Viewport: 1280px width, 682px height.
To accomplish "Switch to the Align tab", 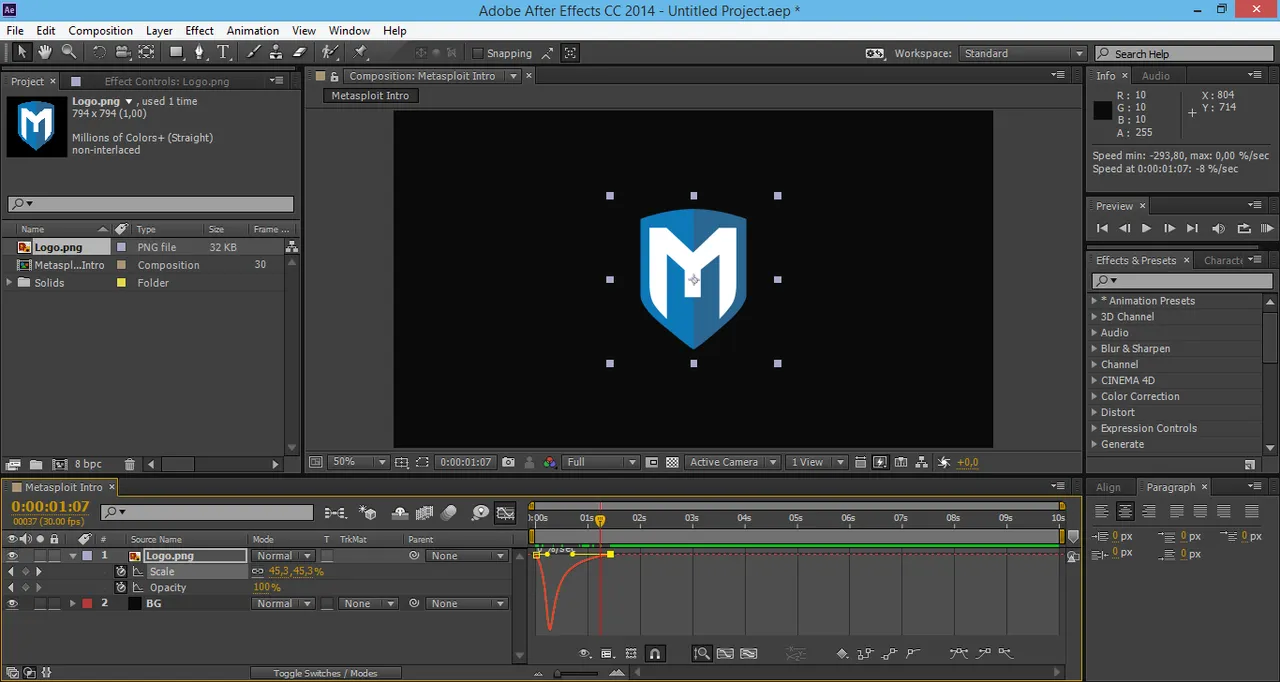I will click(1108, 487).
